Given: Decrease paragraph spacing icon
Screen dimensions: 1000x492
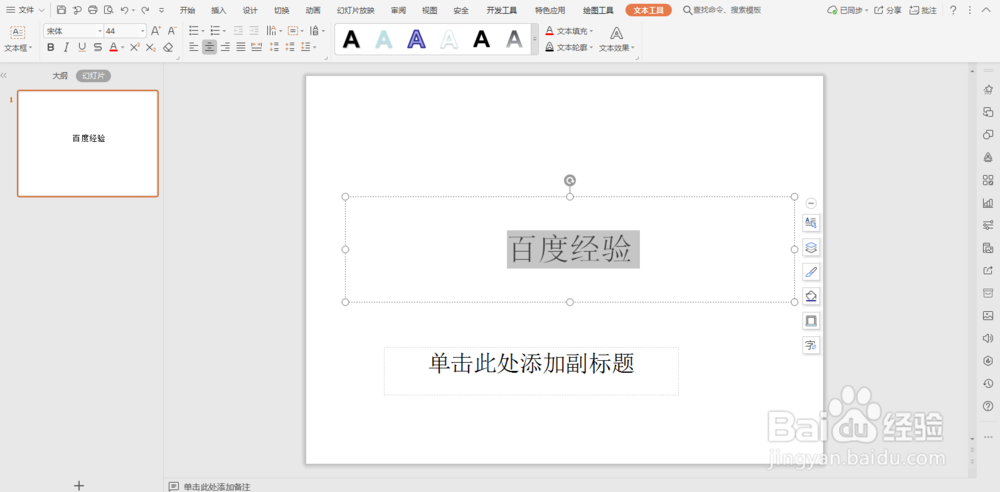Looking at the screenshot, I should pos(290,47).
